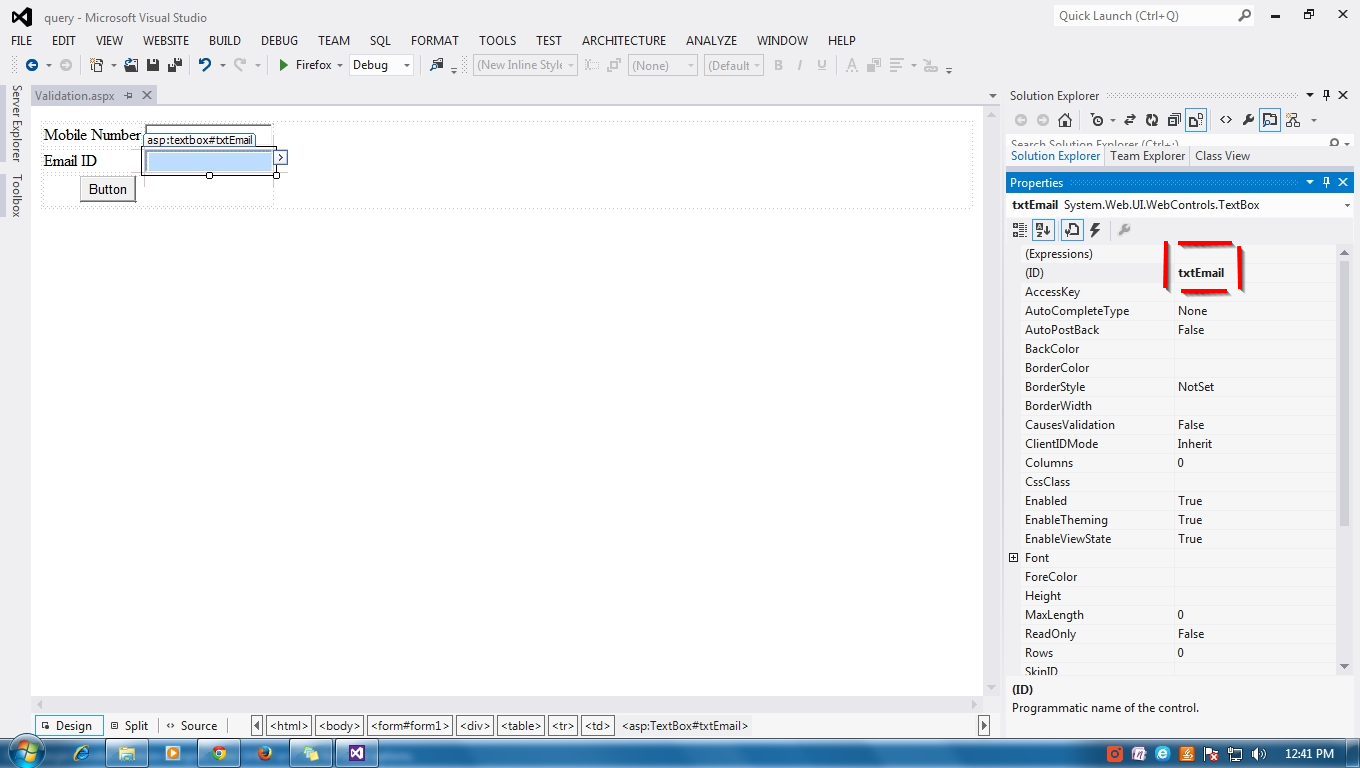Switch Properties panel to Events view
Screen dimensions: 1360x768
pos(1094,229)
